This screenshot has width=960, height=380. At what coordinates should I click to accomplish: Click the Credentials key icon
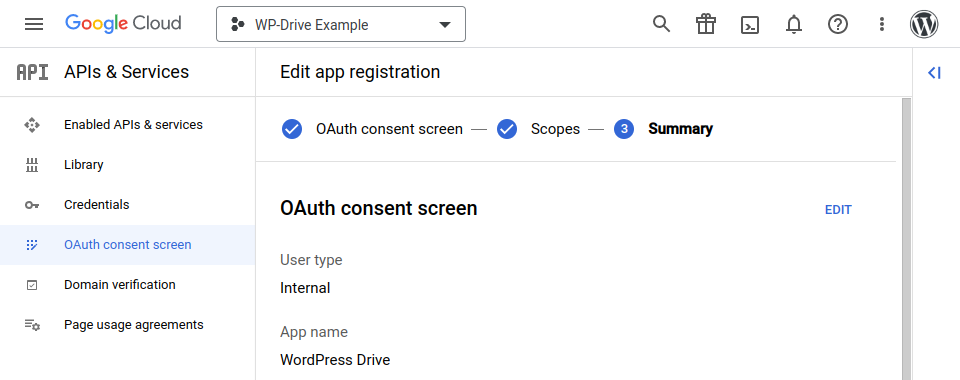point(32,205)
